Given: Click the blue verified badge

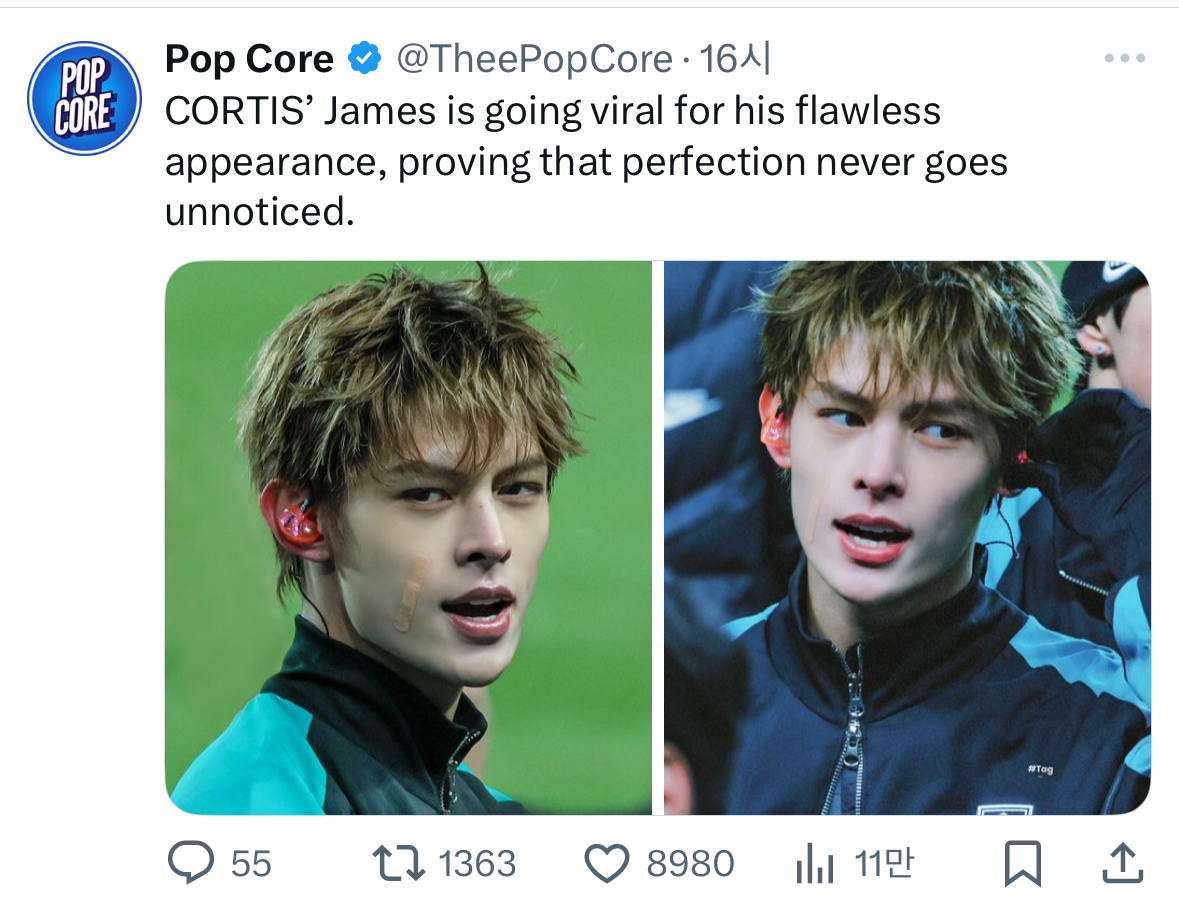Looking at the screenshot, I should point(363,60).
